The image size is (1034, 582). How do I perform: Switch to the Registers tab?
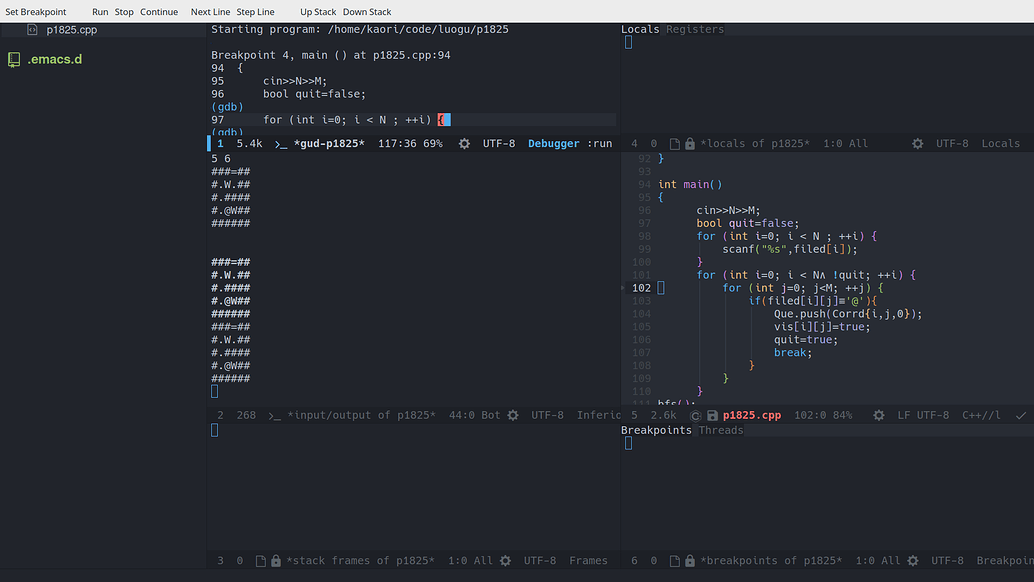point(694,28)
